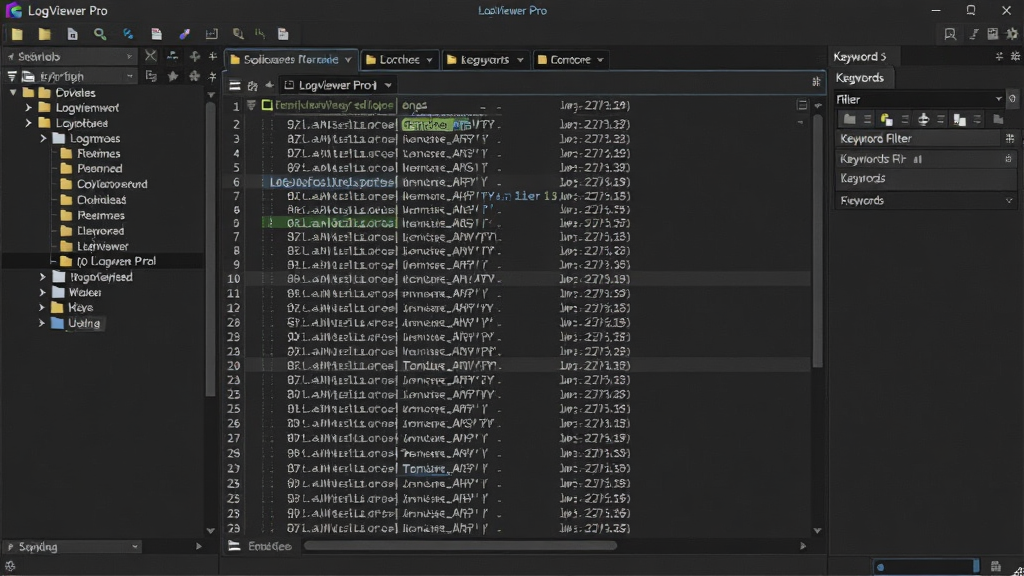The image size is (1024, 576).
Task: Click the blue link icon in main toolbar
Action: [128, 34]
